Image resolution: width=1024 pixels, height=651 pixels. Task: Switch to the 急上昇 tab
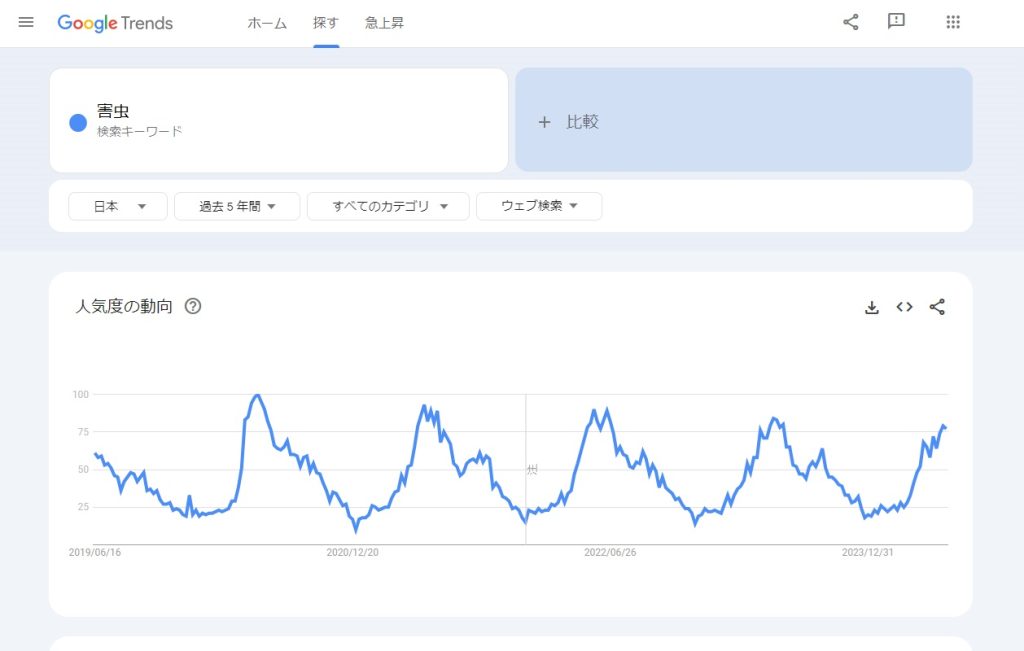click(385, 23)
